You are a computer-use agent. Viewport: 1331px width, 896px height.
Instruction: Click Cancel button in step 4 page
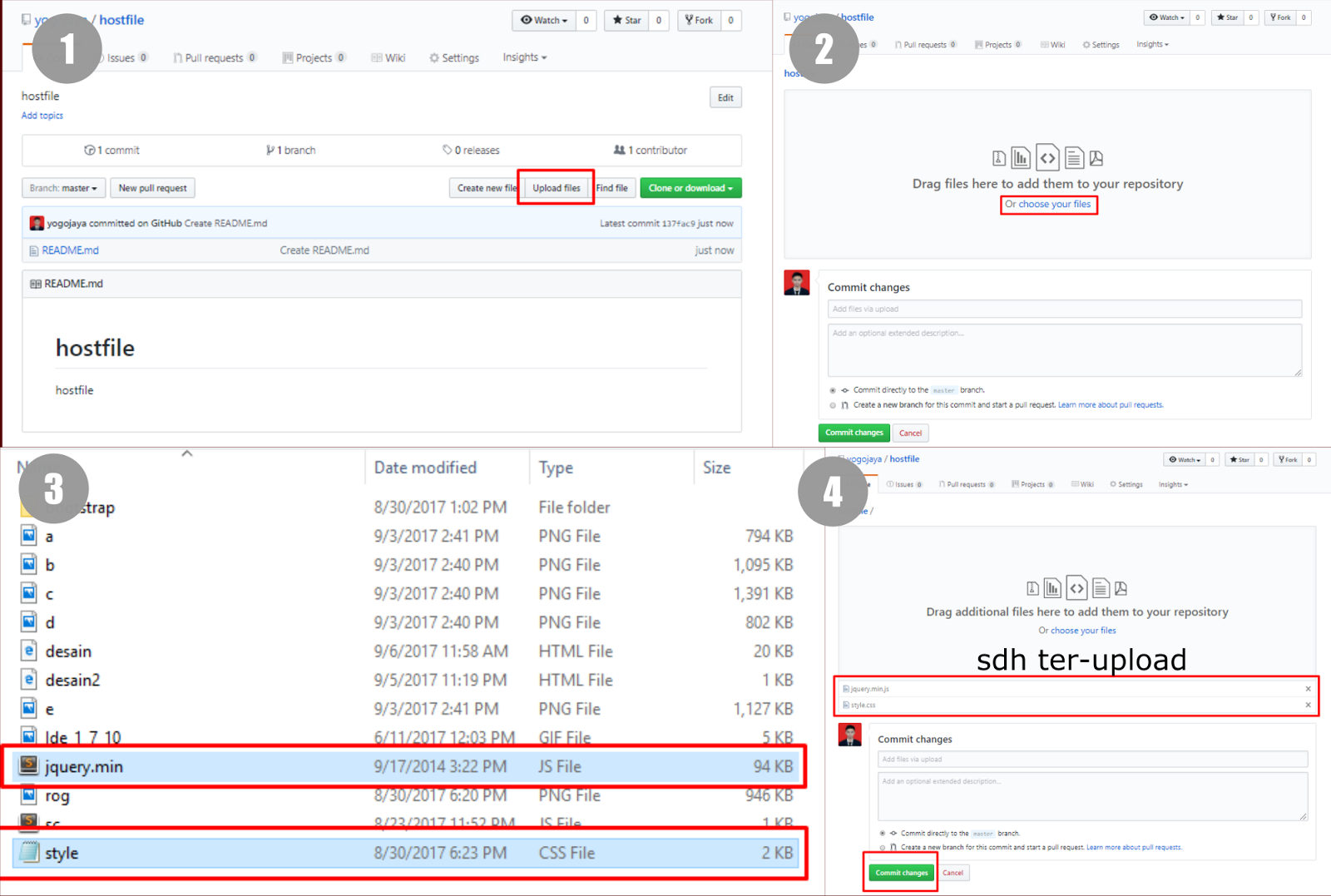[x=953, y=873]
